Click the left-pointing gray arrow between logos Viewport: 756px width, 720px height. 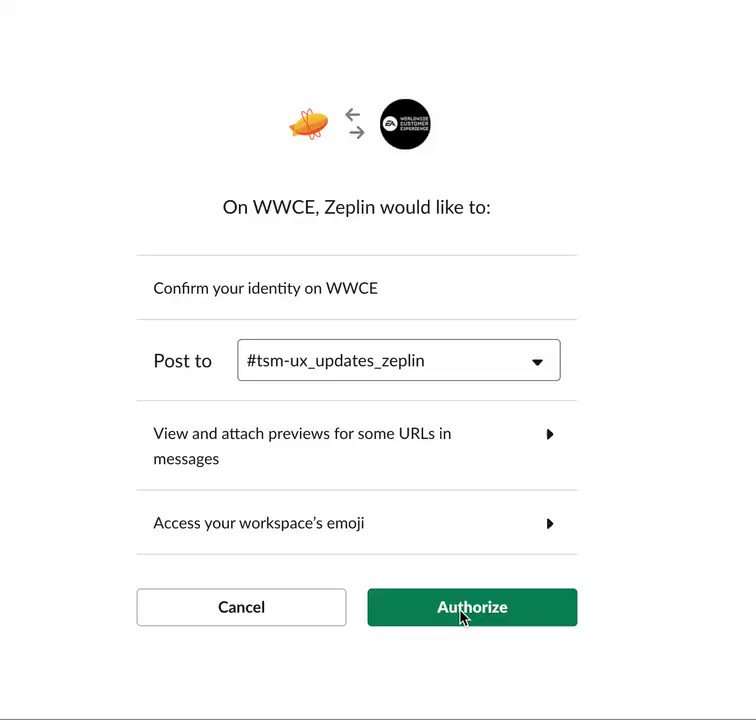point(352,115)
